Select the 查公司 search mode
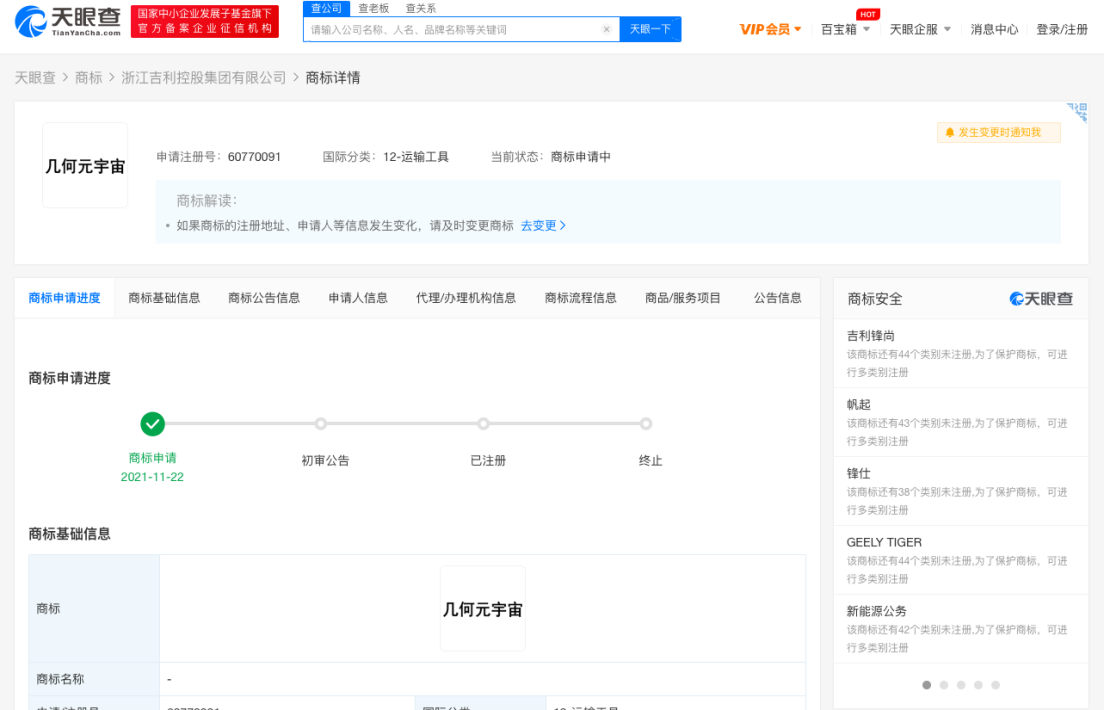 tap(326, 8)
